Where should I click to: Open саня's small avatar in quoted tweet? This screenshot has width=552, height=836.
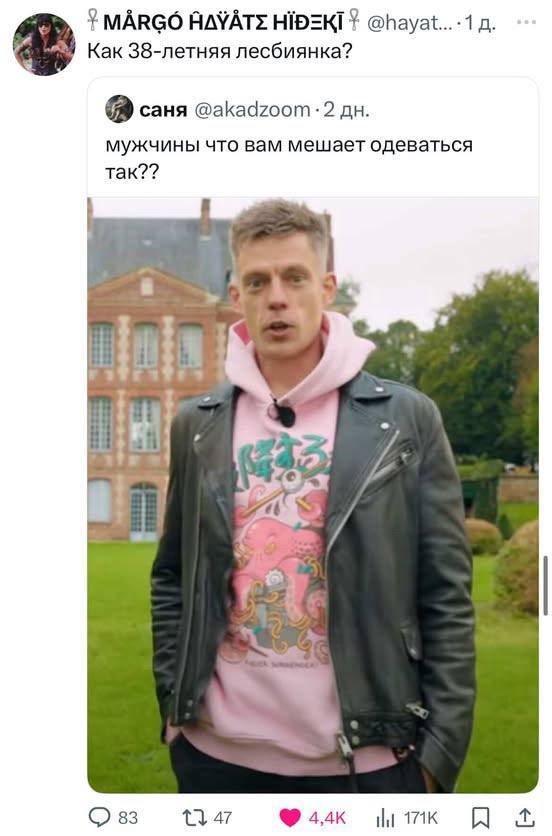pos(119,109)
